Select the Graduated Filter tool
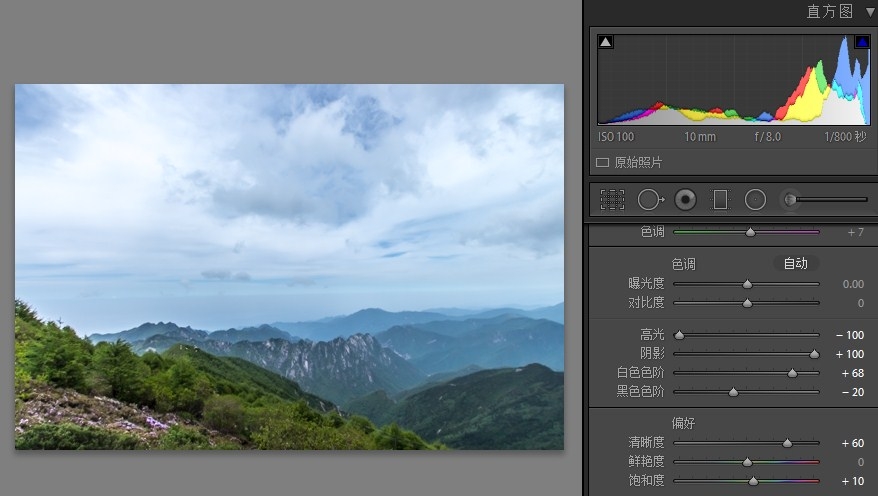 (720, 200)
